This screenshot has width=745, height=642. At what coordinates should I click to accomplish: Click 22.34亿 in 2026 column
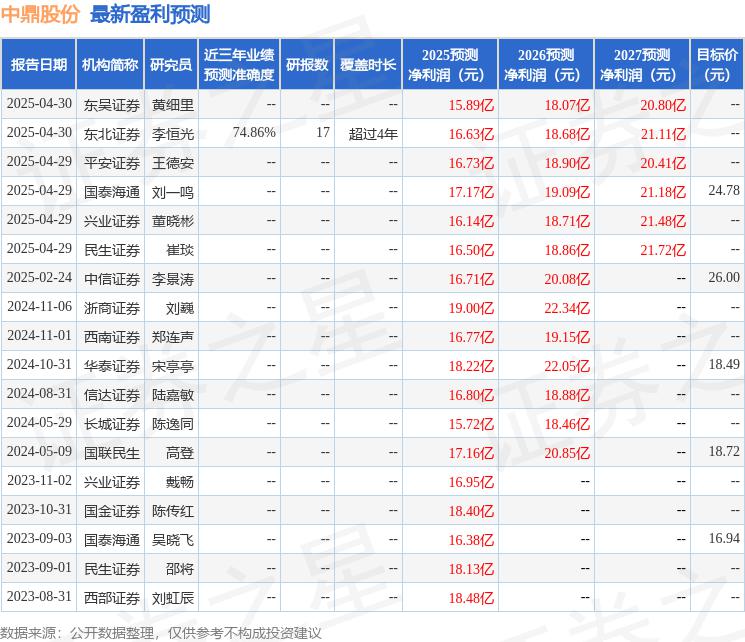pyautogui.click(x=567, y=308)
